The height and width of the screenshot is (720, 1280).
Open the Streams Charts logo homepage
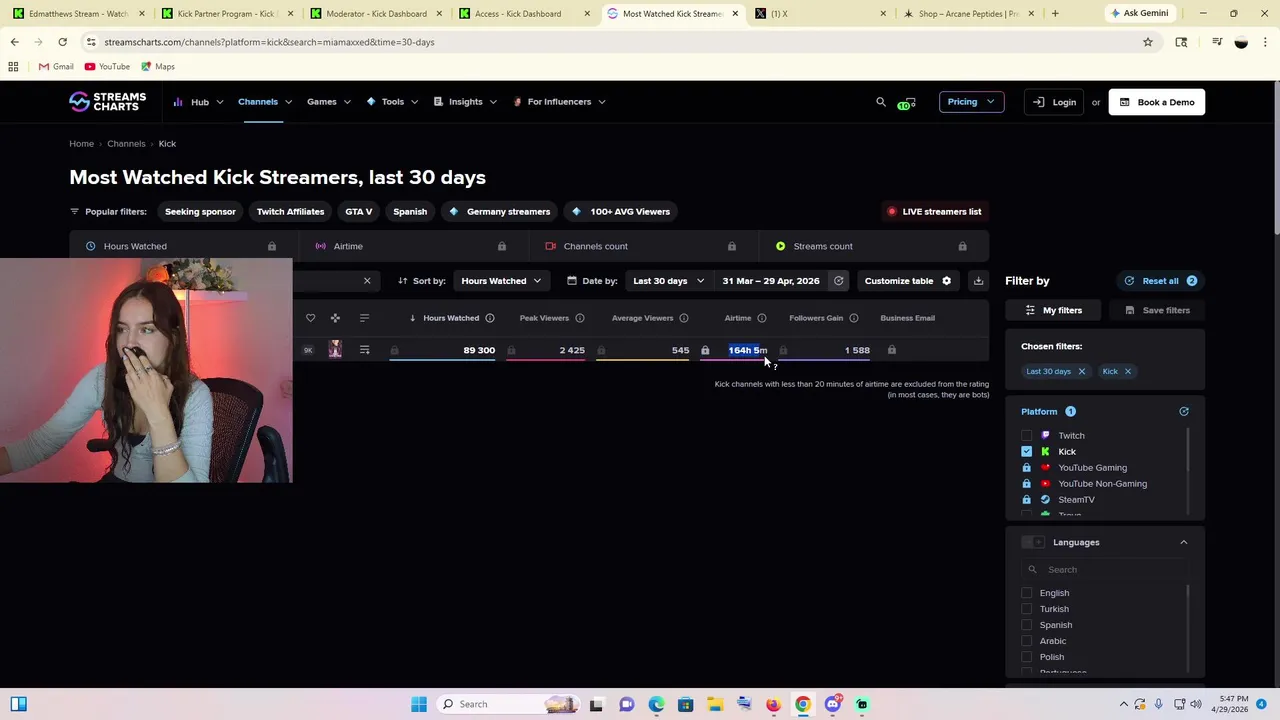(x=107, y=102)
